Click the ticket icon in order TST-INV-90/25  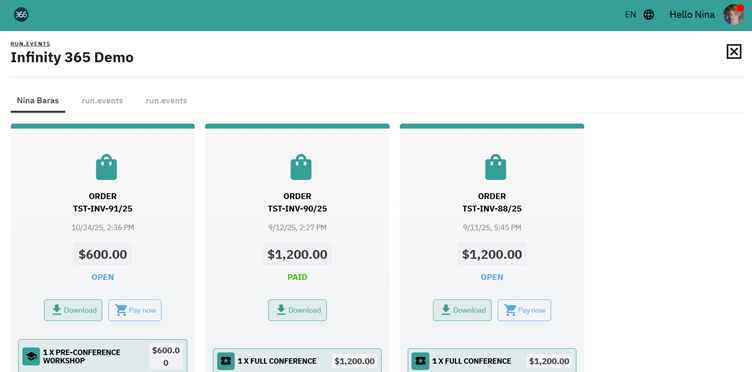(x=226, y=361)
